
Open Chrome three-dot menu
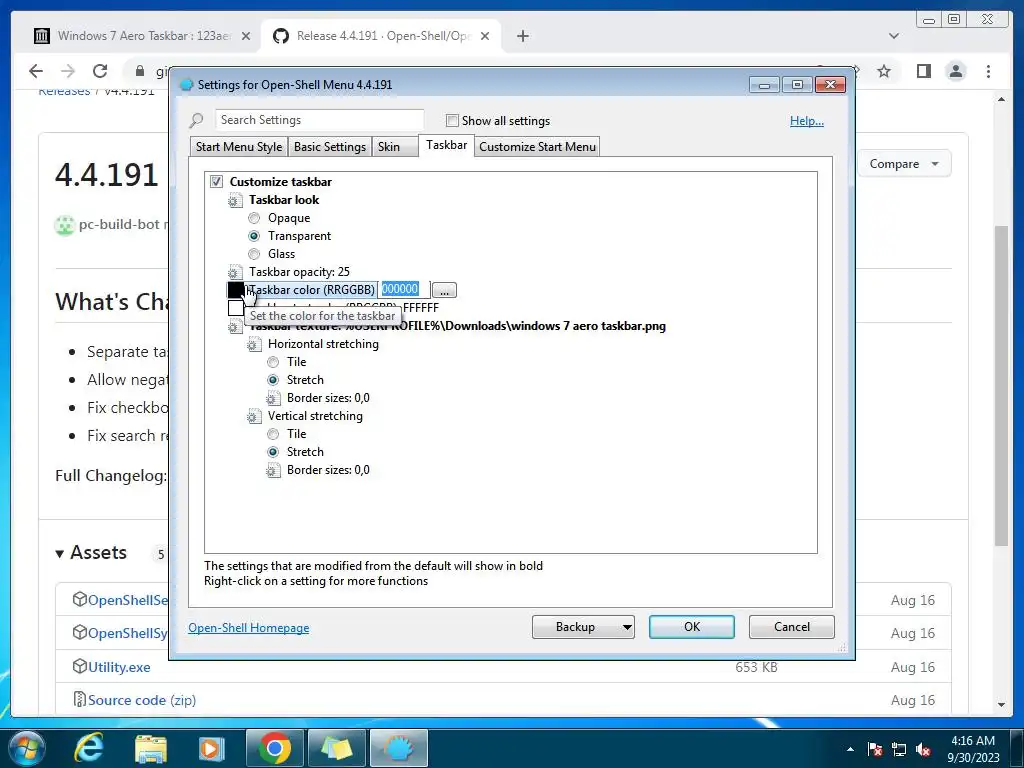pos(988,71)
